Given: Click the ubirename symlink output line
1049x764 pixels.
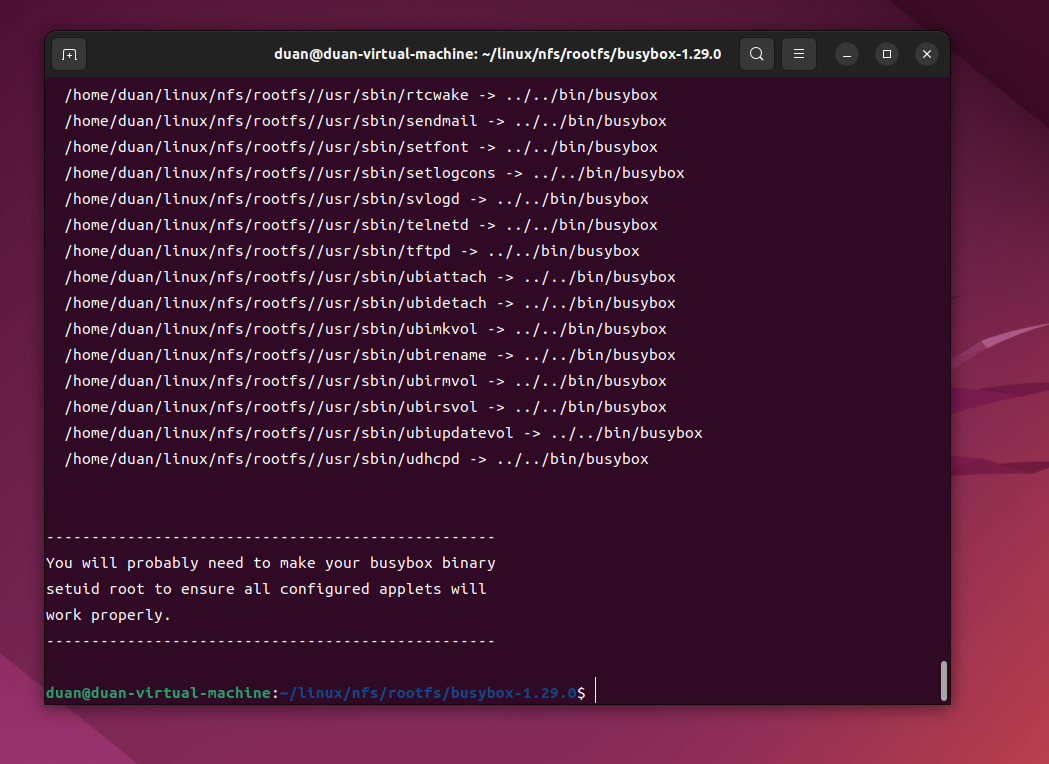Looking at the screenshot, I should coord(370,355).
